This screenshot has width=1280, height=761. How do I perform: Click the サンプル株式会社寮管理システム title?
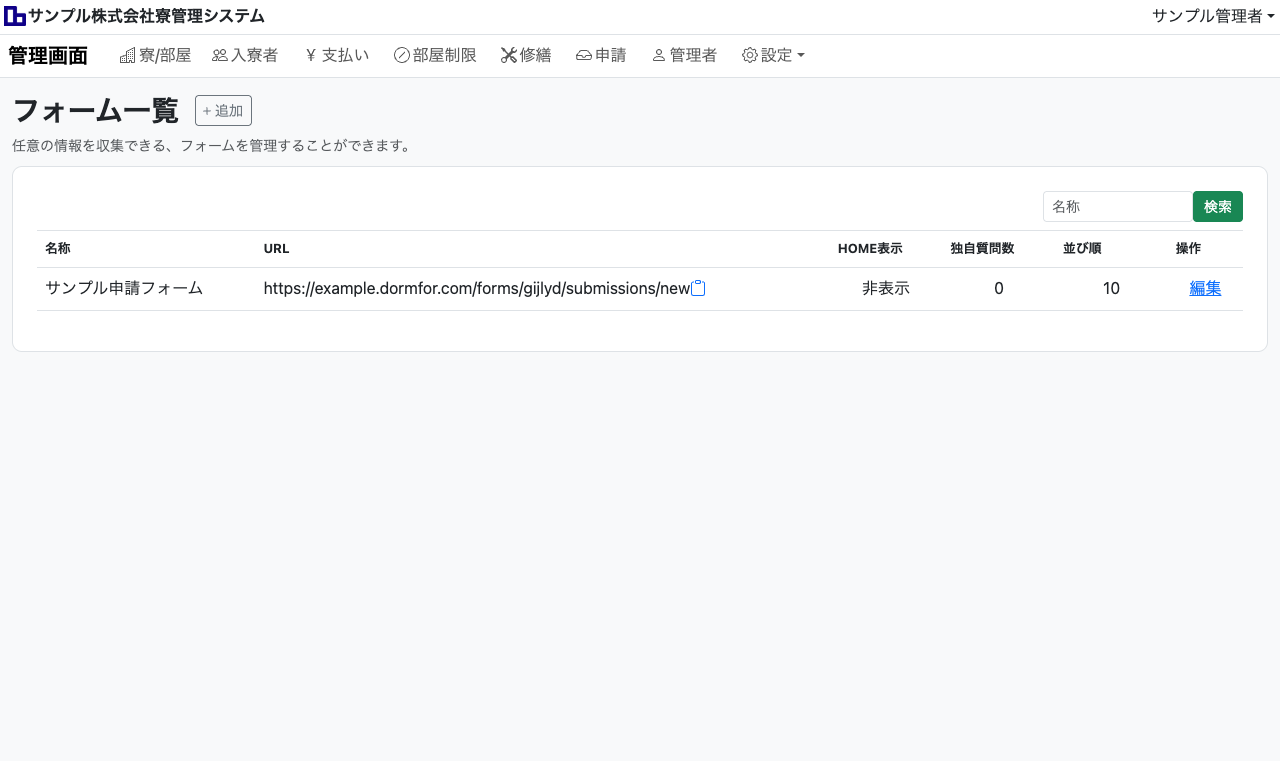pyautogui.click(x=146, y=16)
